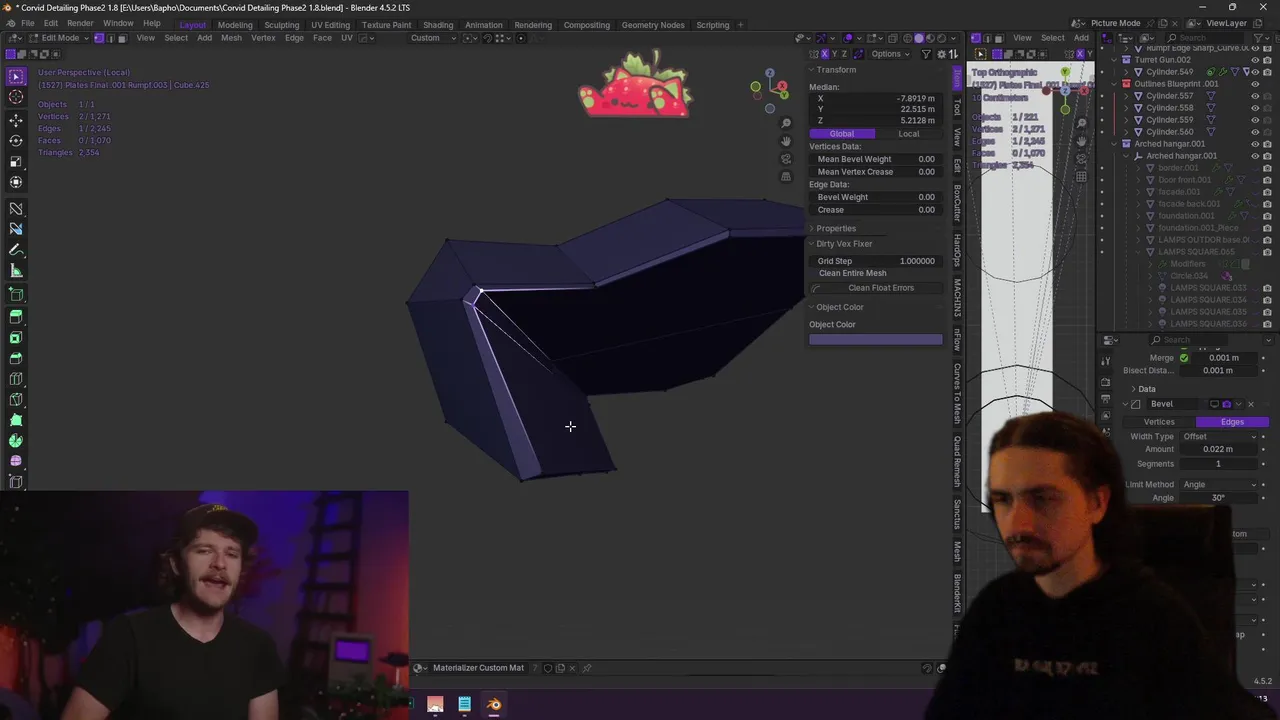This screenshot has width=1280, height=720.
Task: Click Clean Entire Mesh
Action: [x=852, y=273]
